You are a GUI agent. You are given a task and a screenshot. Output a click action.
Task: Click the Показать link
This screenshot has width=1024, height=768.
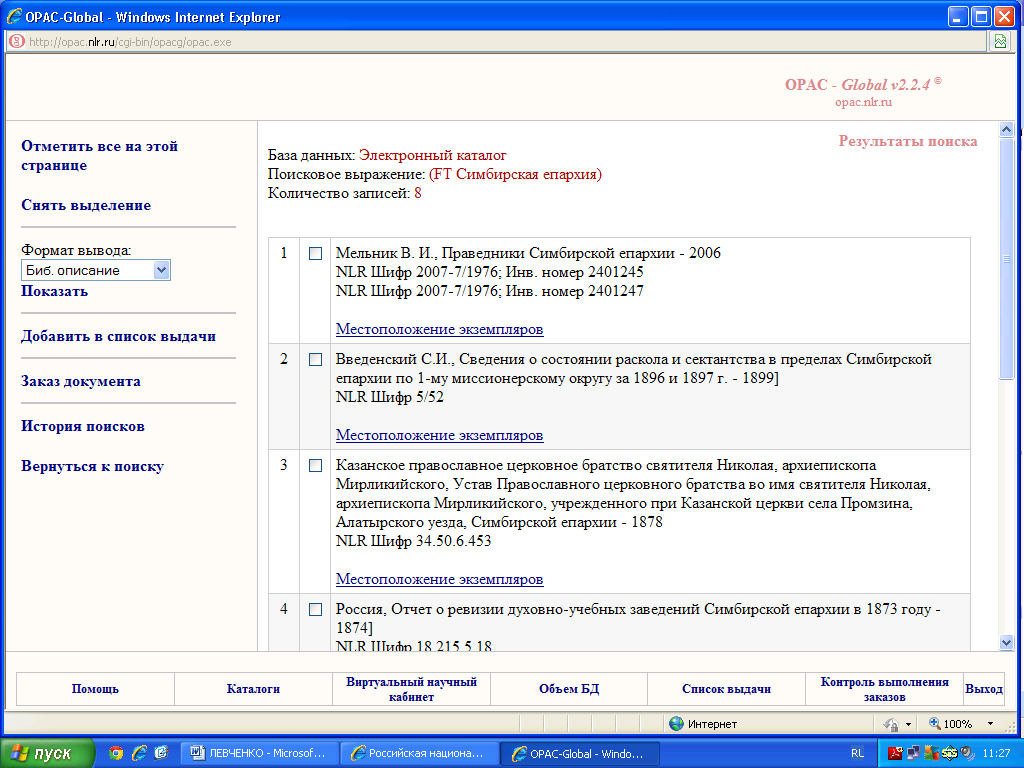(54, 291)
